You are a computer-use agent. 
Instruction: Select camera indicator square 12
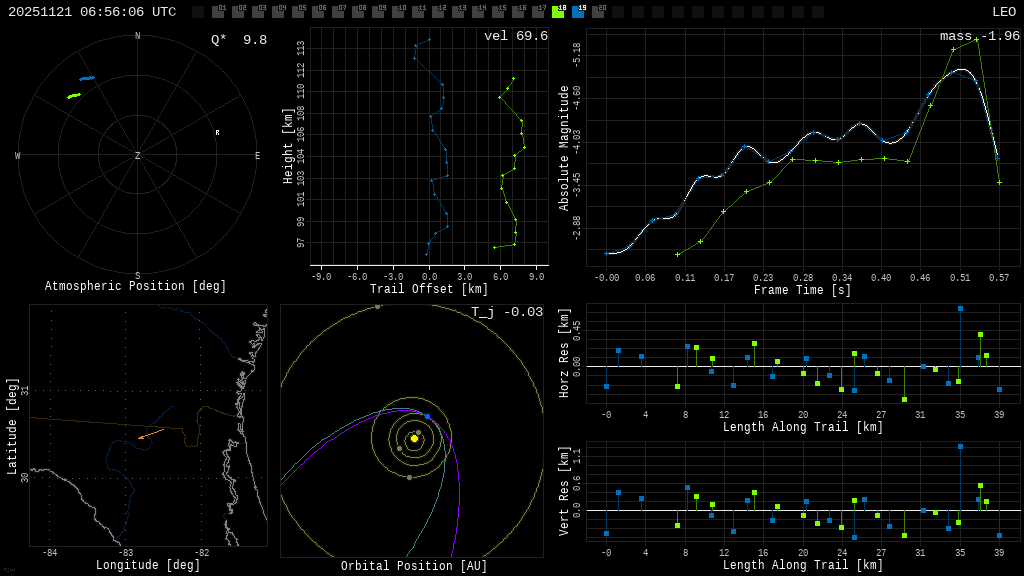(438, 12)
